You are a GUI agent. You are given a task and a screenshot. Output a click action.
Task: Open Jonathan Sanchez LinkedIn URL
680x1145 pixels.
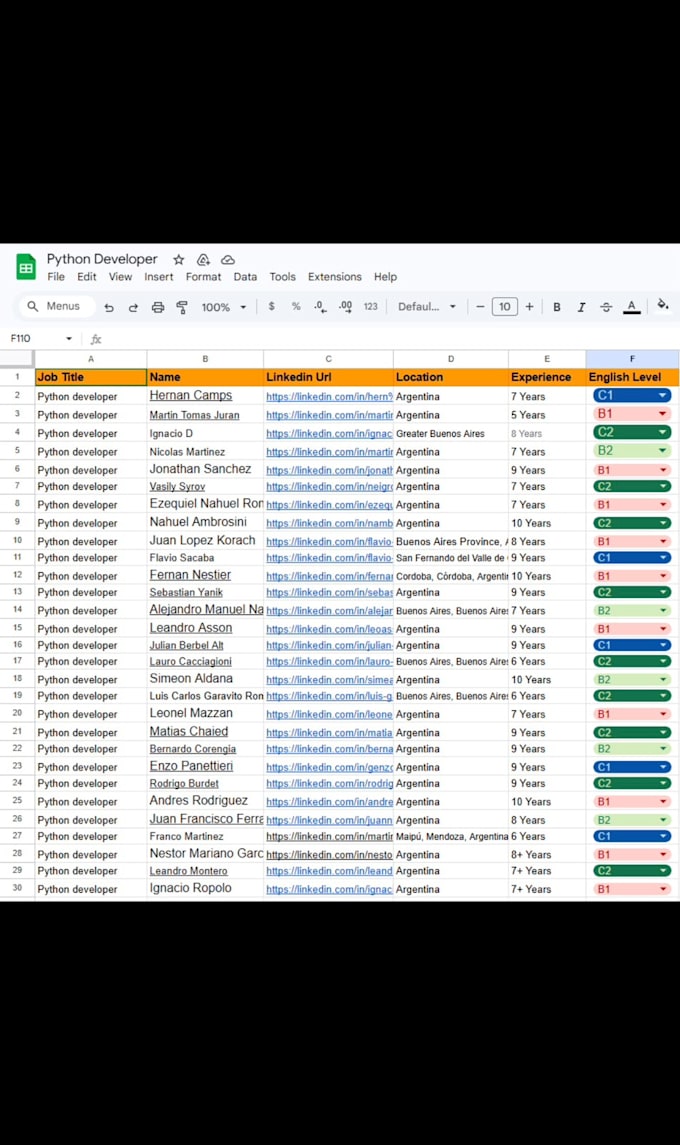(x=329, y=470)
